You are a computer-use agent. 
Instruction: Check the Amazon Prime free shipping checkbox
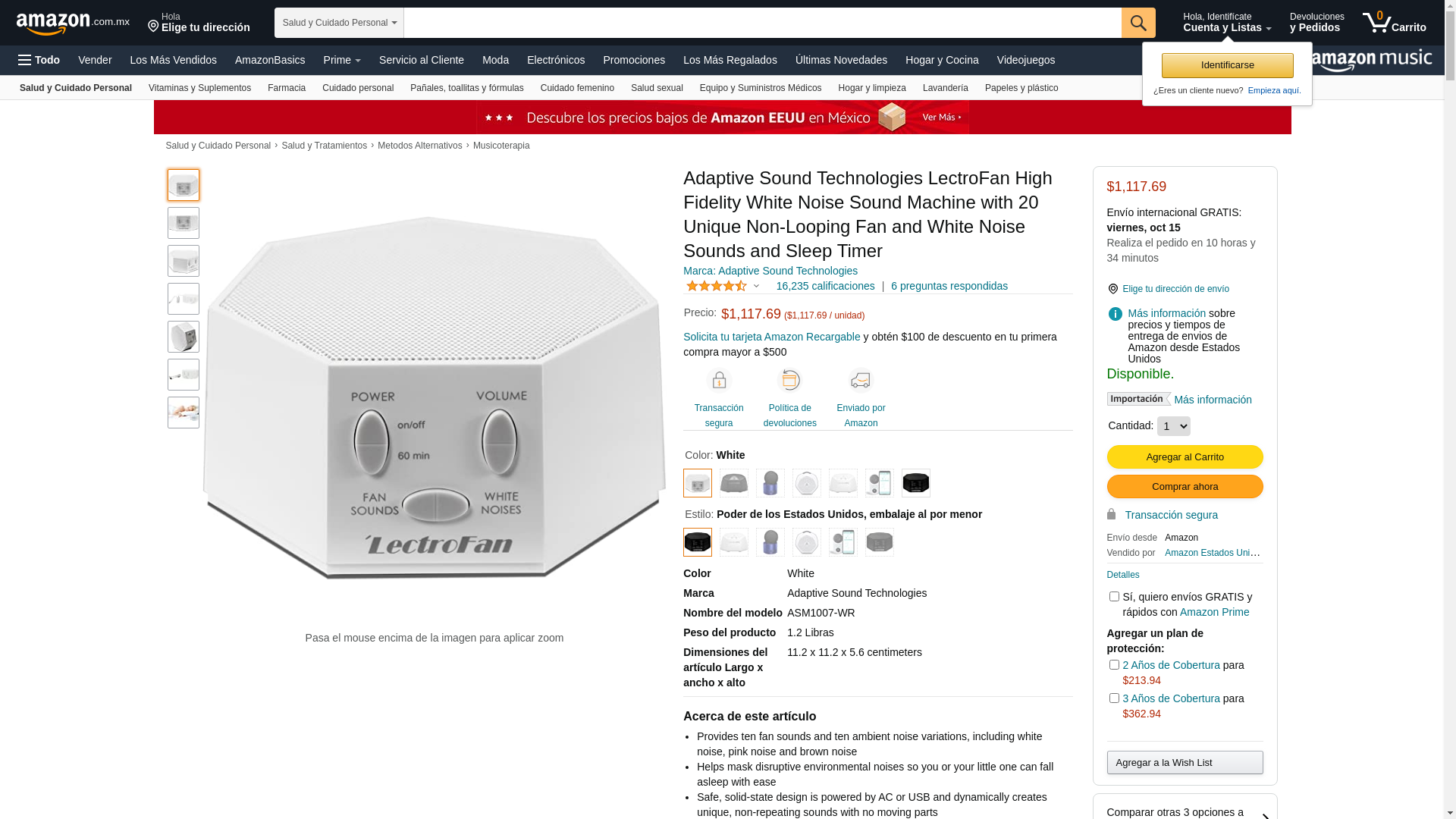click(1113, 597)
